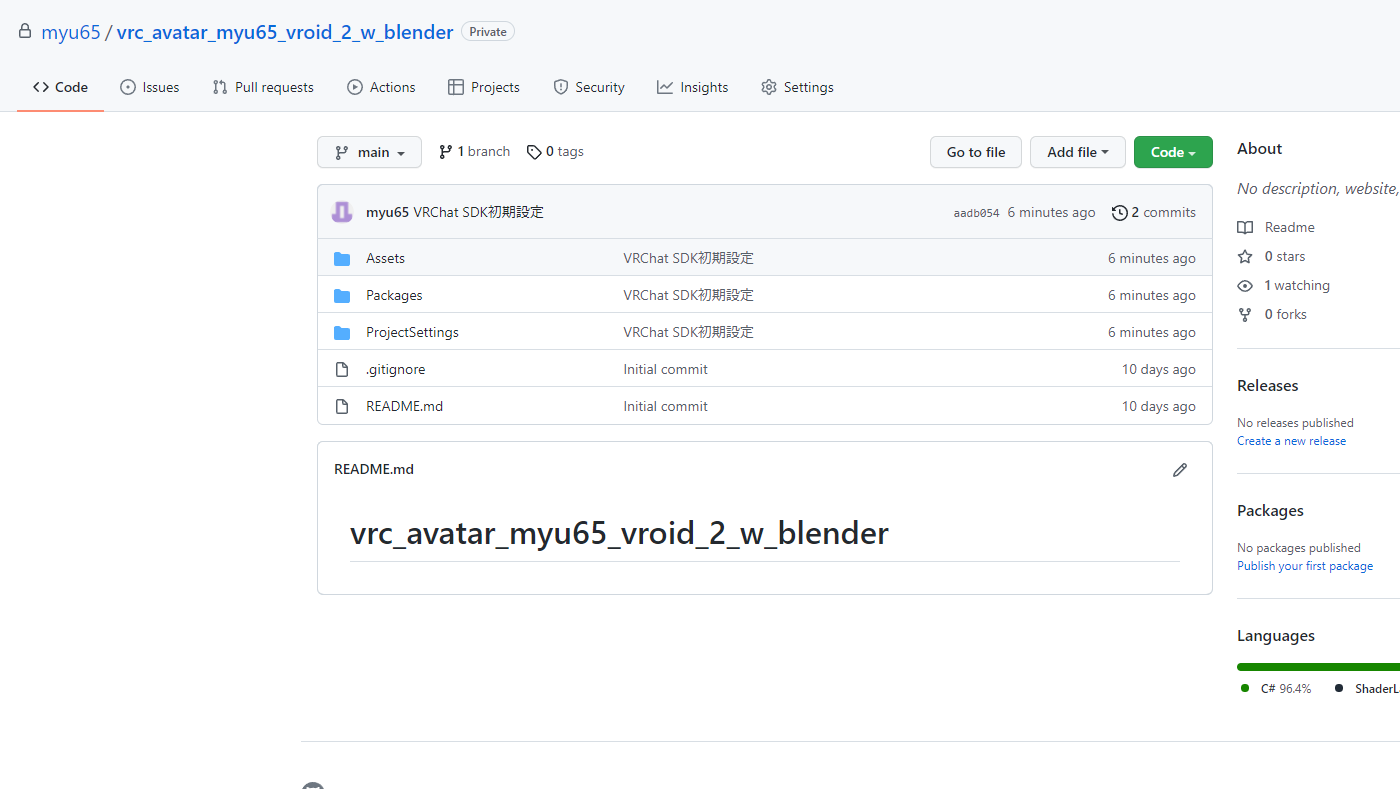This screenshot has width=1400, height=789.
Task: Open the Assets folder
Action: click(385, 258)
